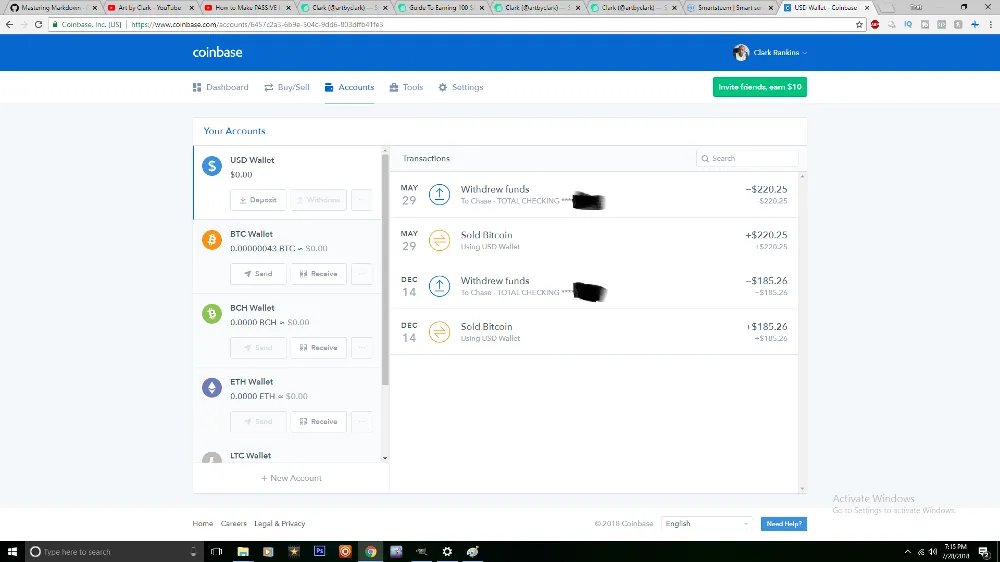Open Settings gear in taskbar
Image resolution: width=1000 pixels, height=562 pixels.
(x=447, y=552)
